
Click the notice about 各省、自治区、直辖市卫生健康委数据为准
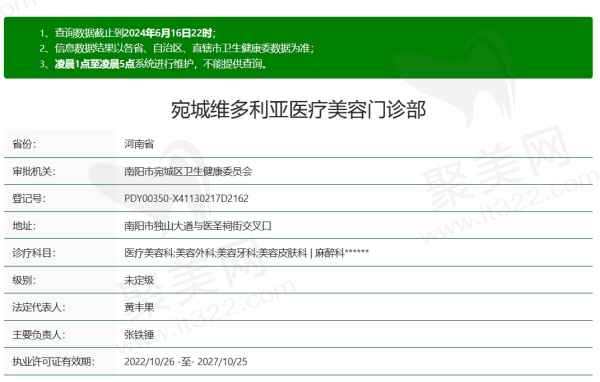(184, 48)
